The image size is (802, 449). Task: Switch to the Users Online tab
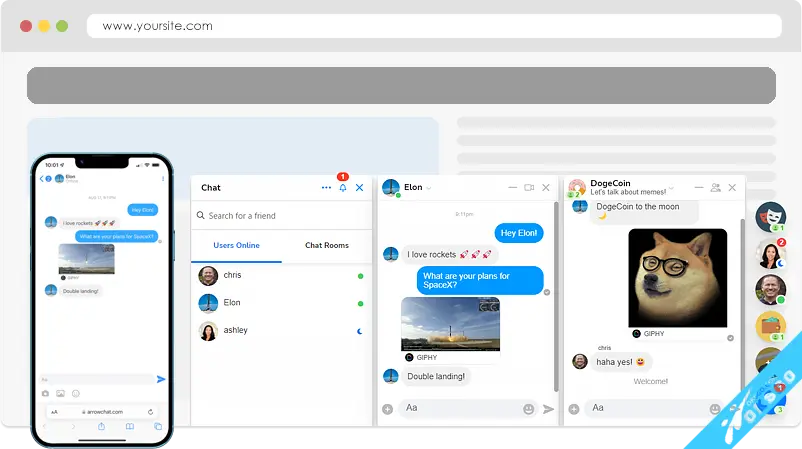point(236,245)
